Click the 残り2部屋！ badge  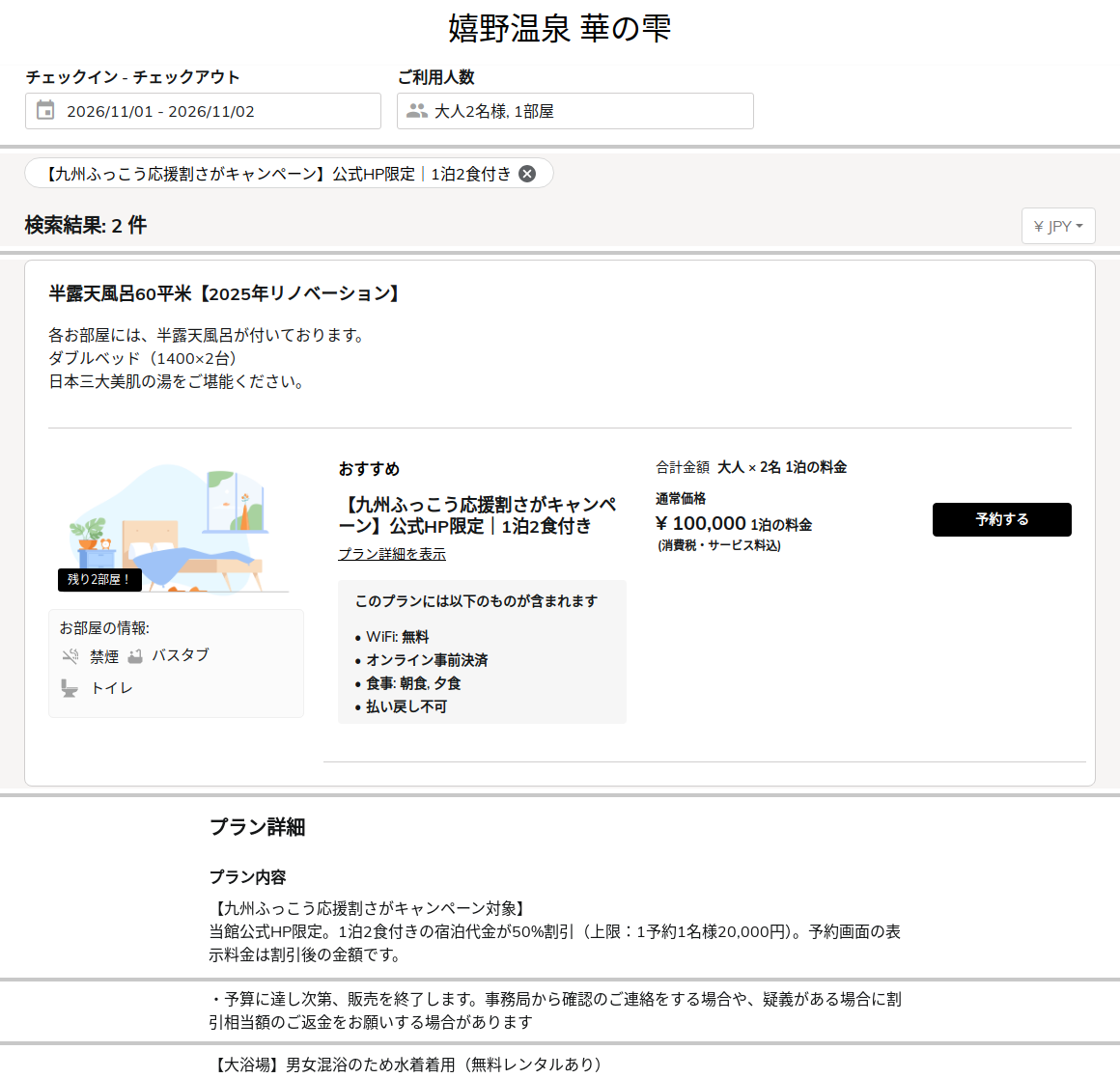point(99,580)
